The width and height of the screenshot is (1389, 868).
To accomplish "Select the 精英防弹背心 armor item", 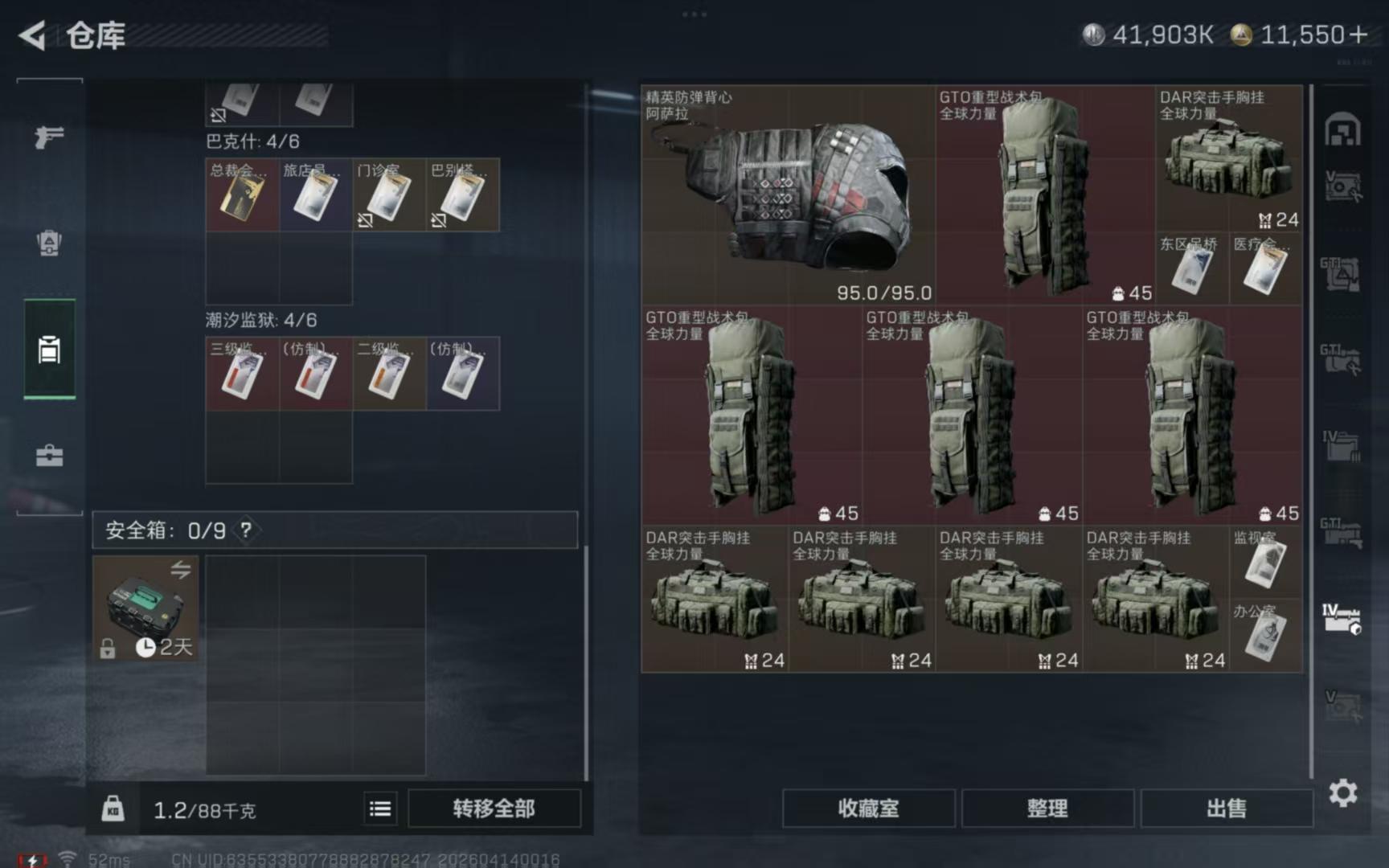I will 789,195.
